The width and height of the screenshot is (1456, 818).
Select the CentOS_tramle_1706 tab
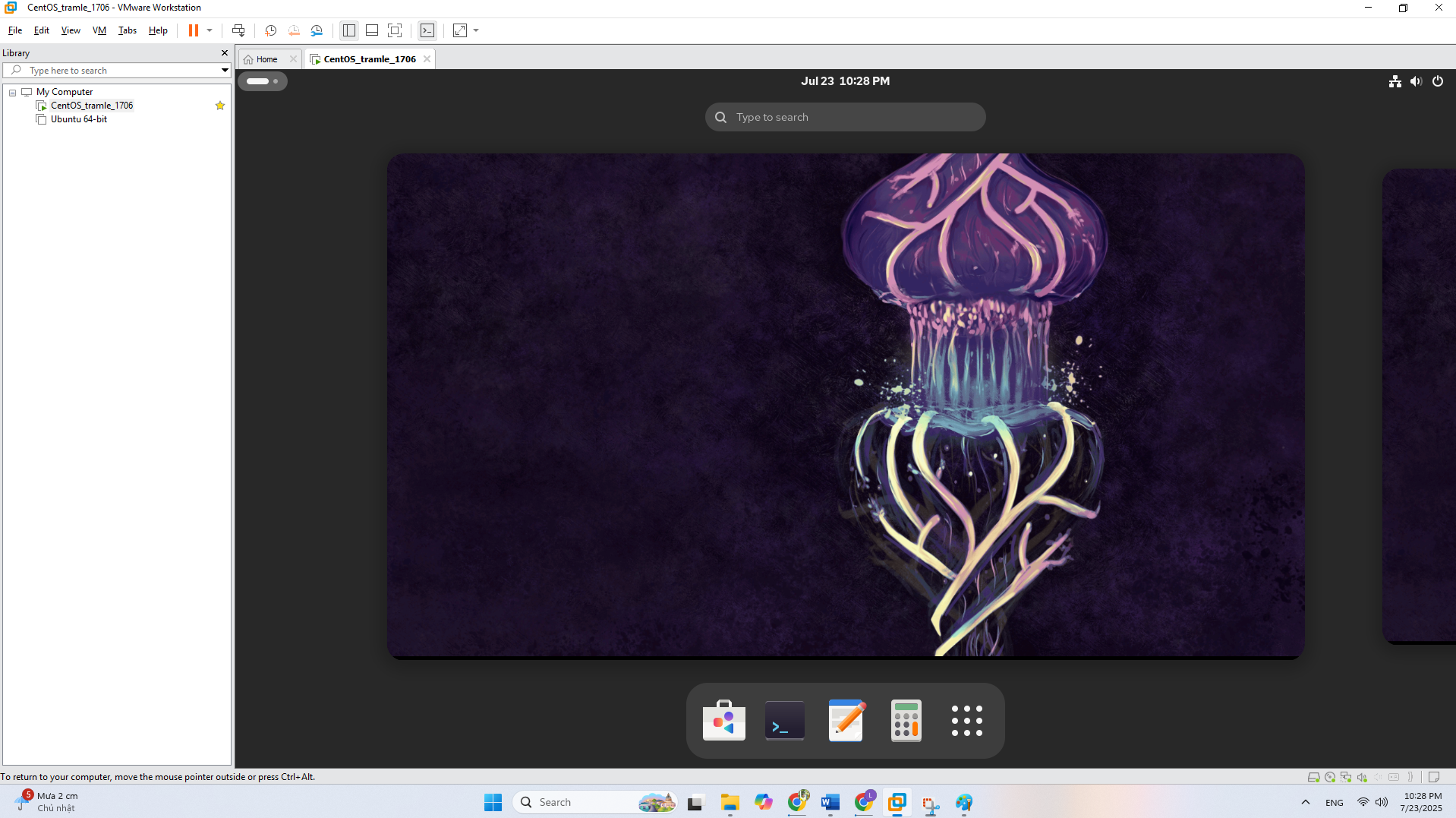click(x=370, y=59)
